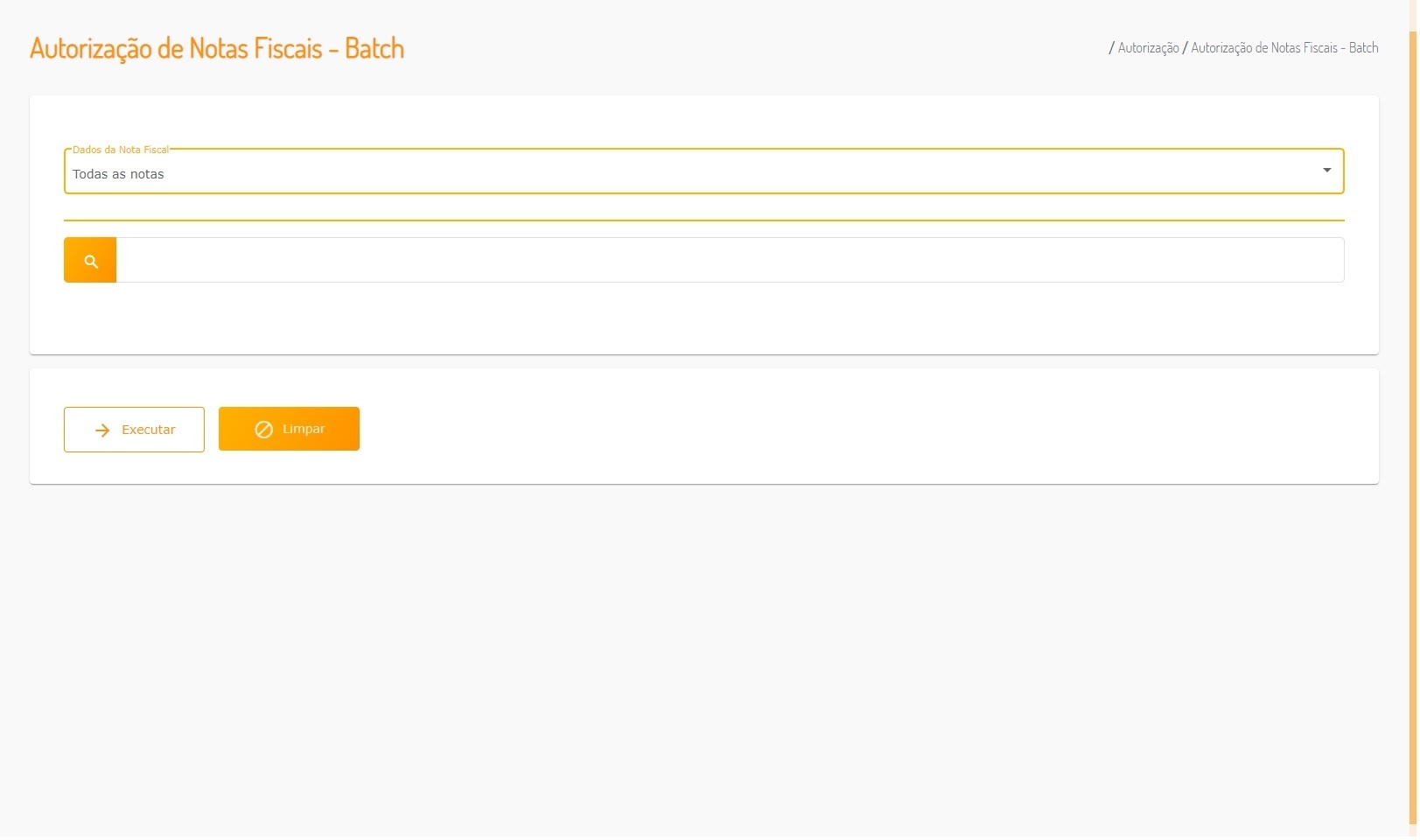The height and width of the screenshot is (840, 1420).
Task: Click the orange horizontal divider line
Action: (x=703, y=220)
